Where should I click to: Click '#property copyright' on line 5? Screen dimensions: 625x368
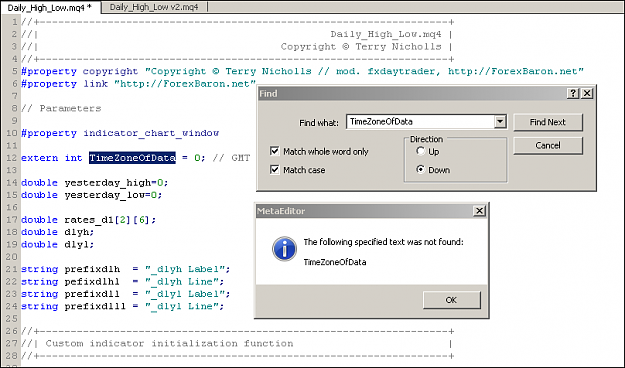click(x=79, y=71)
